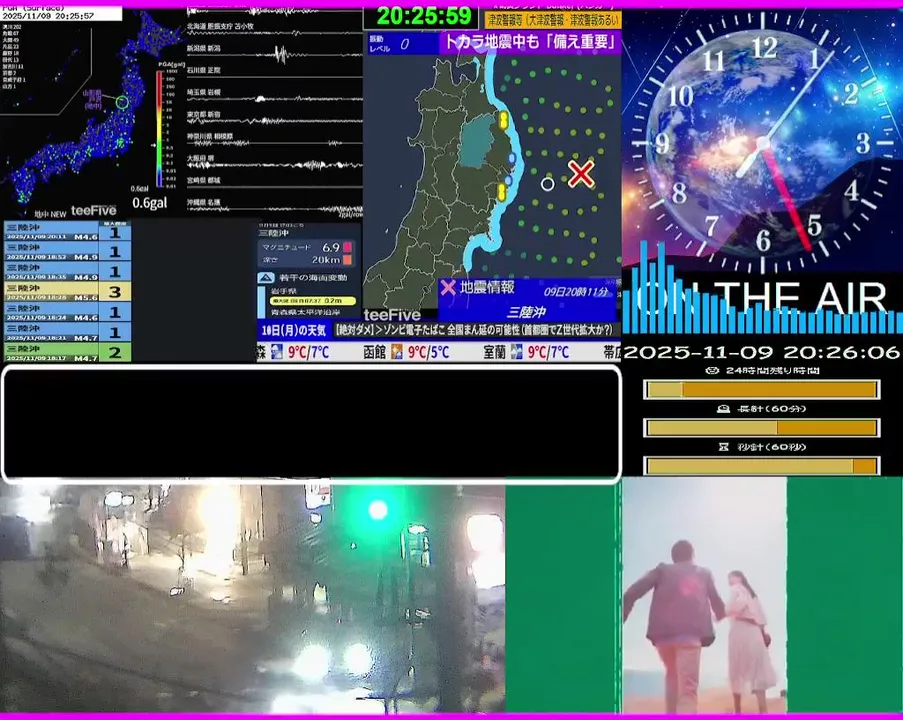Image resolution: width=903 pixels, height=720 pixels.
Task: Click the 宮崎県 都城 waveform label
Action: (204, 180)
